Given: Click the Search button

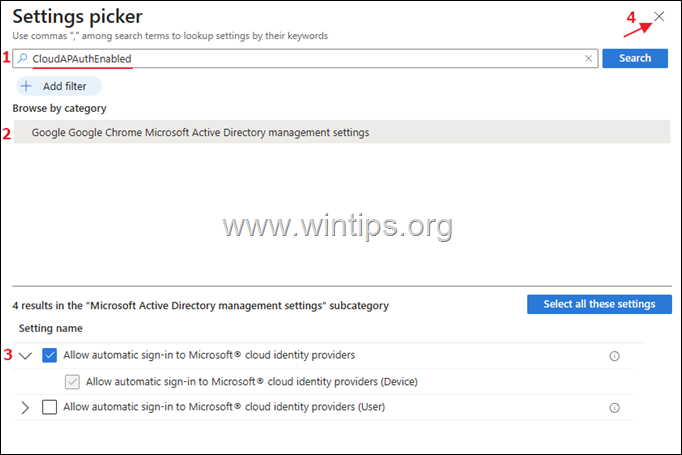Looking at the screenshot, I should [635, 58].
